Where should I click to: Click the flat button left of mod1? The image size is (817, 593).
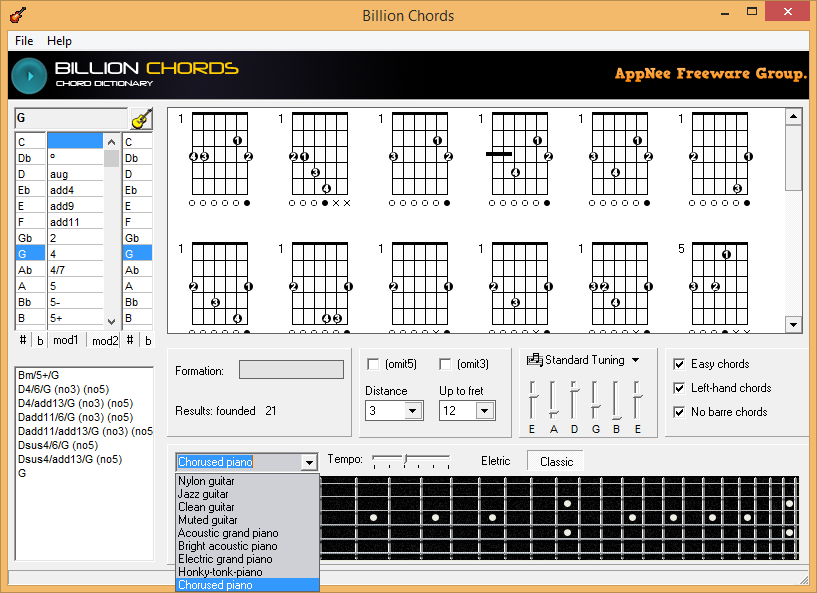point(40,340)
